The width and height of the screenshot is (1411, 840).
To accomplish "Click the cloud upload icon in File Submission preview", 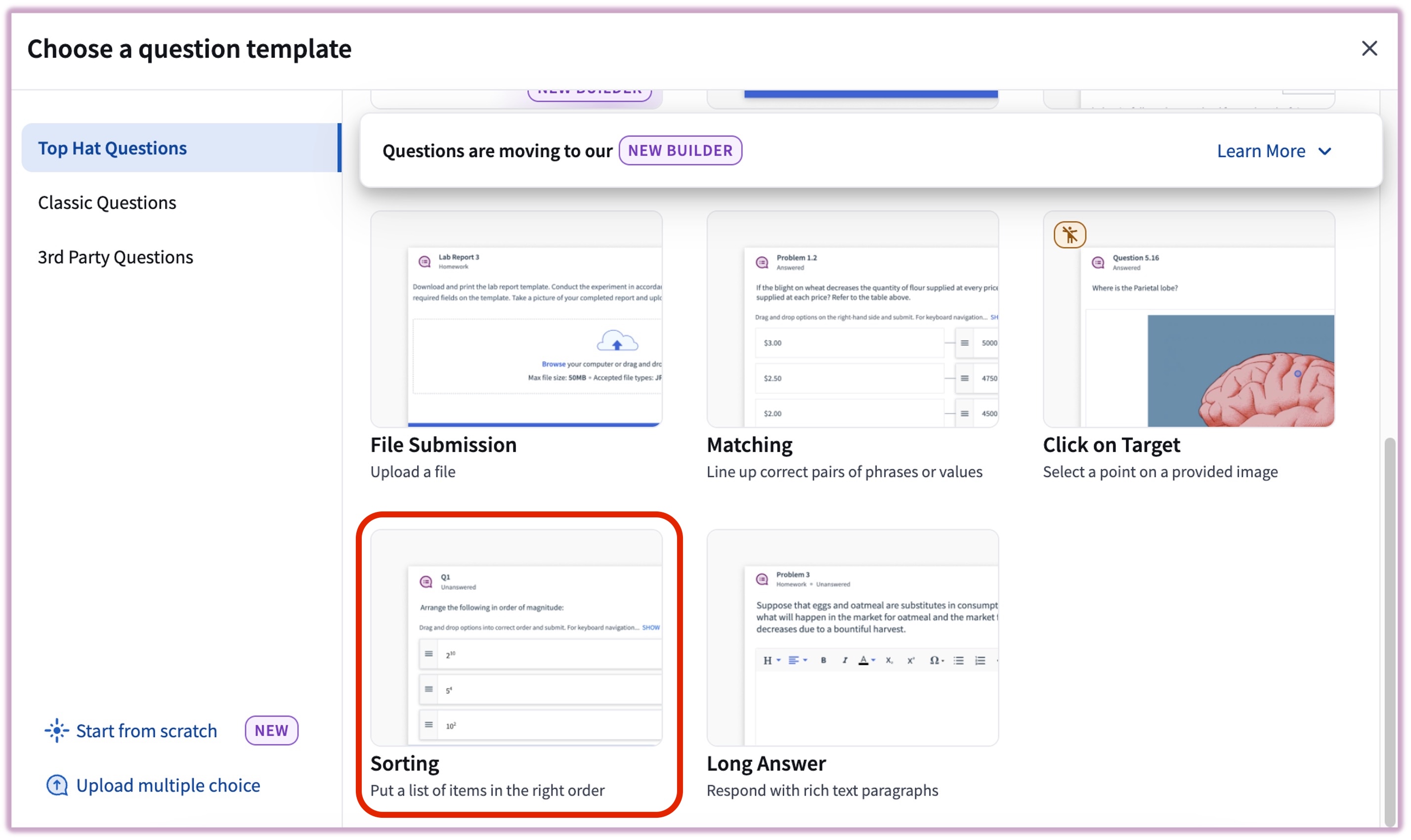I will (x=616, y=341).
